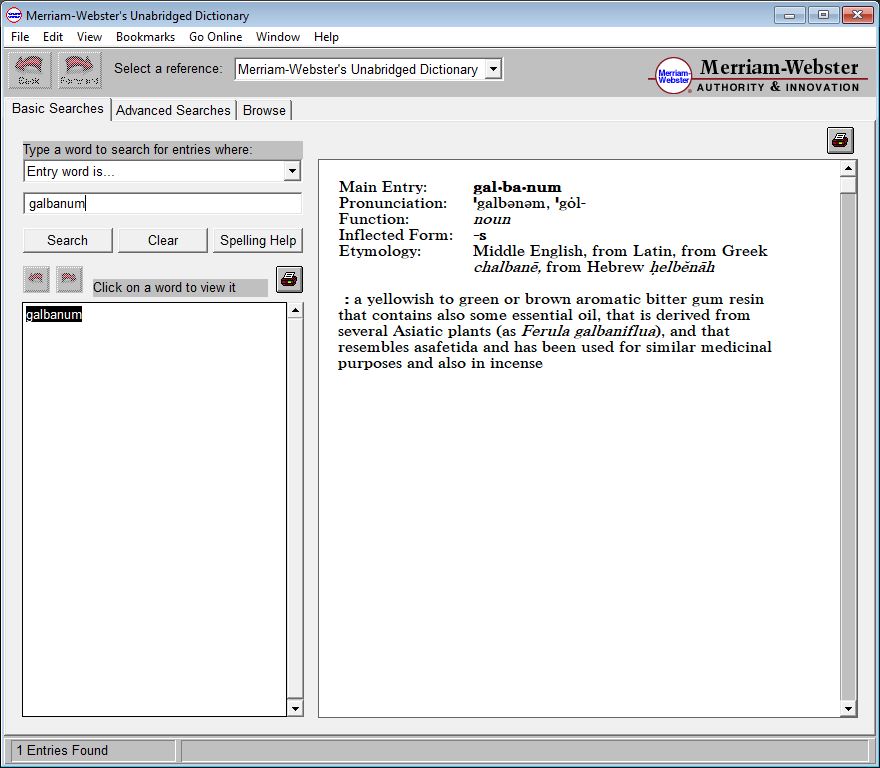880x768 pixels.
Task: Print the results list using printer icon
Action: point(289,279)
